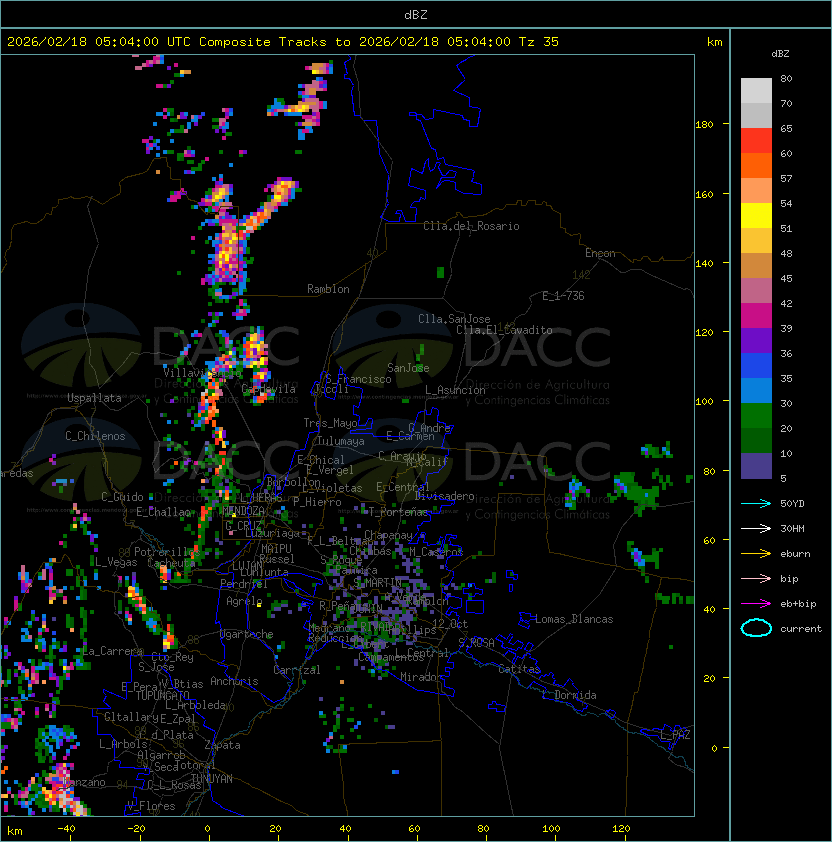Click the 'Catitas' map label
832x842 pixels.
[x=519, y=669]
